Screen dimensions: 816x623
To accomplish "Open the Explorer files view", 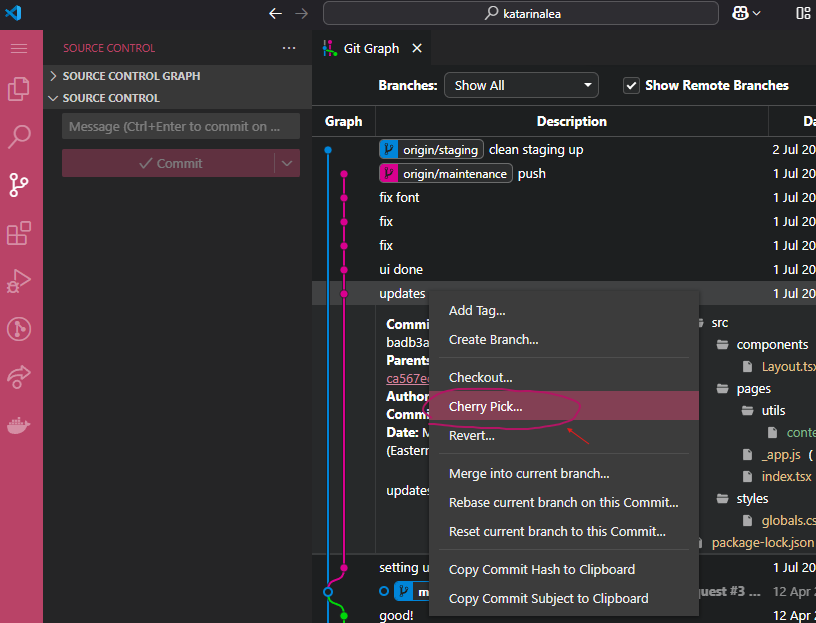I will tap(19, 88).
